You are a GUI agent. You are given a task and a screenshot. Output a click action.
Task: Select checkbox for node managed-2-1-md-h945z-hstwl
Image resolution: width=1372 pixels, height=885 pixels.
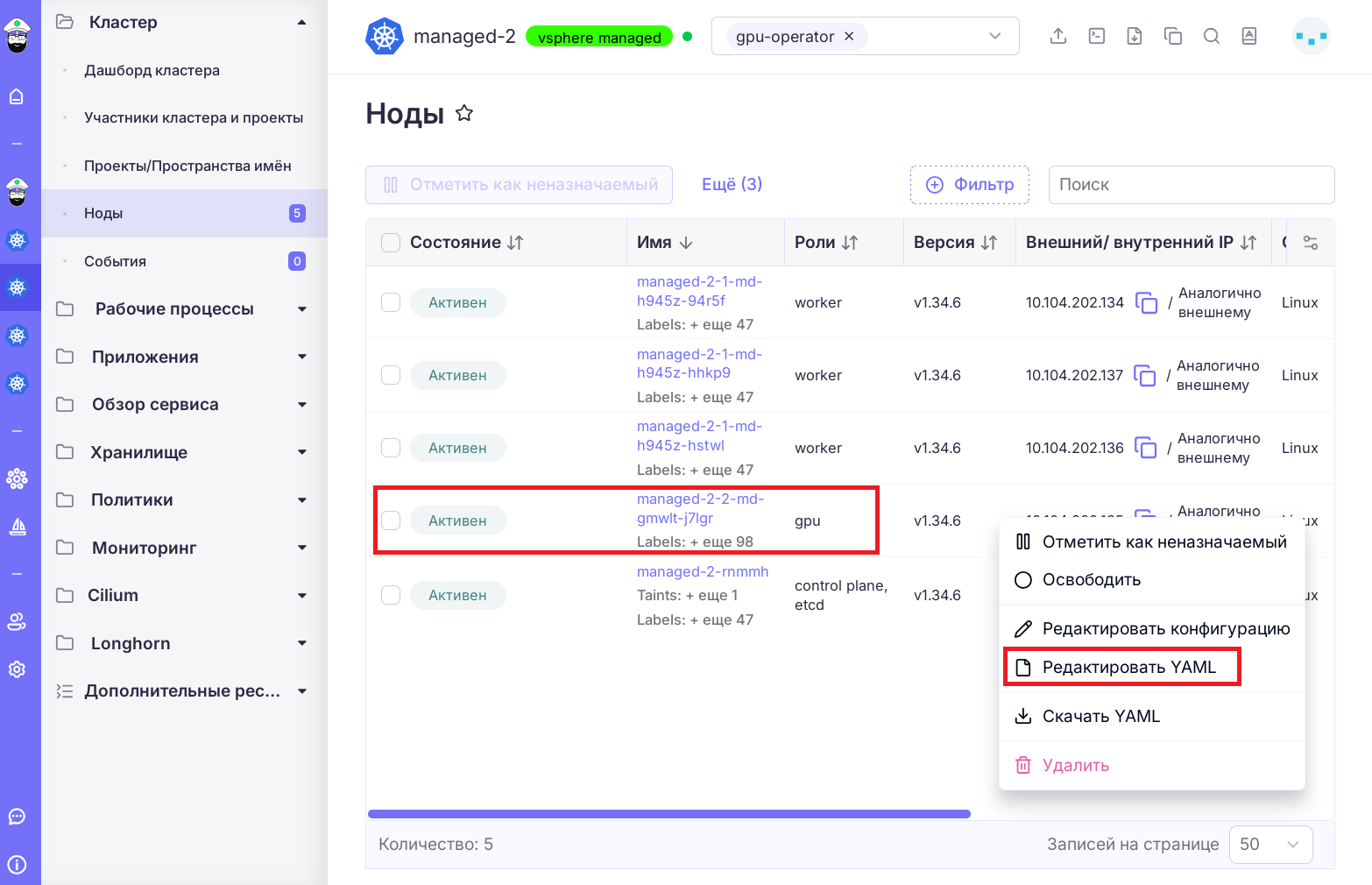click(x=391, y=448)
